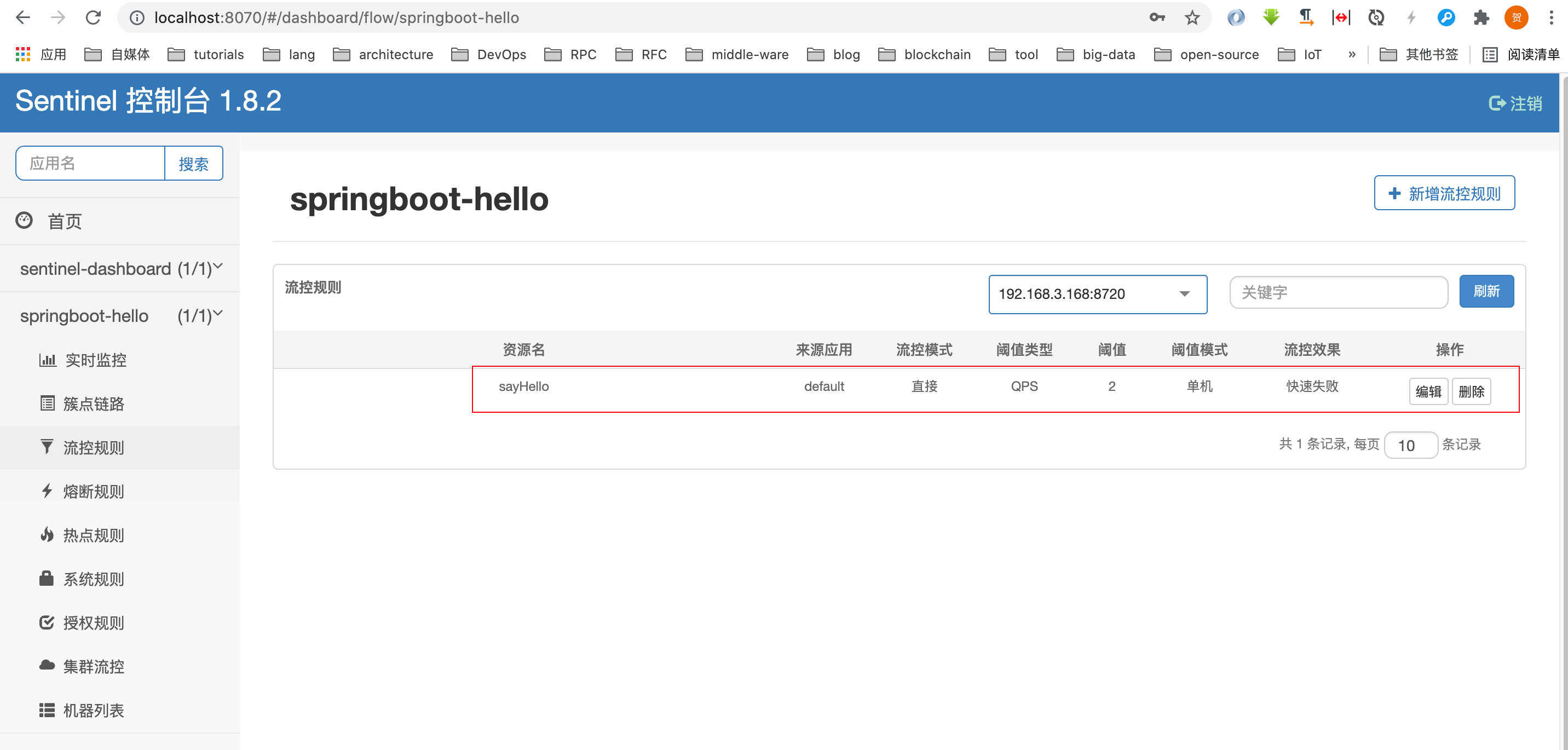Click the lock icon for 系统规则
1568x750 pixels.
click(x=47, y=578)
